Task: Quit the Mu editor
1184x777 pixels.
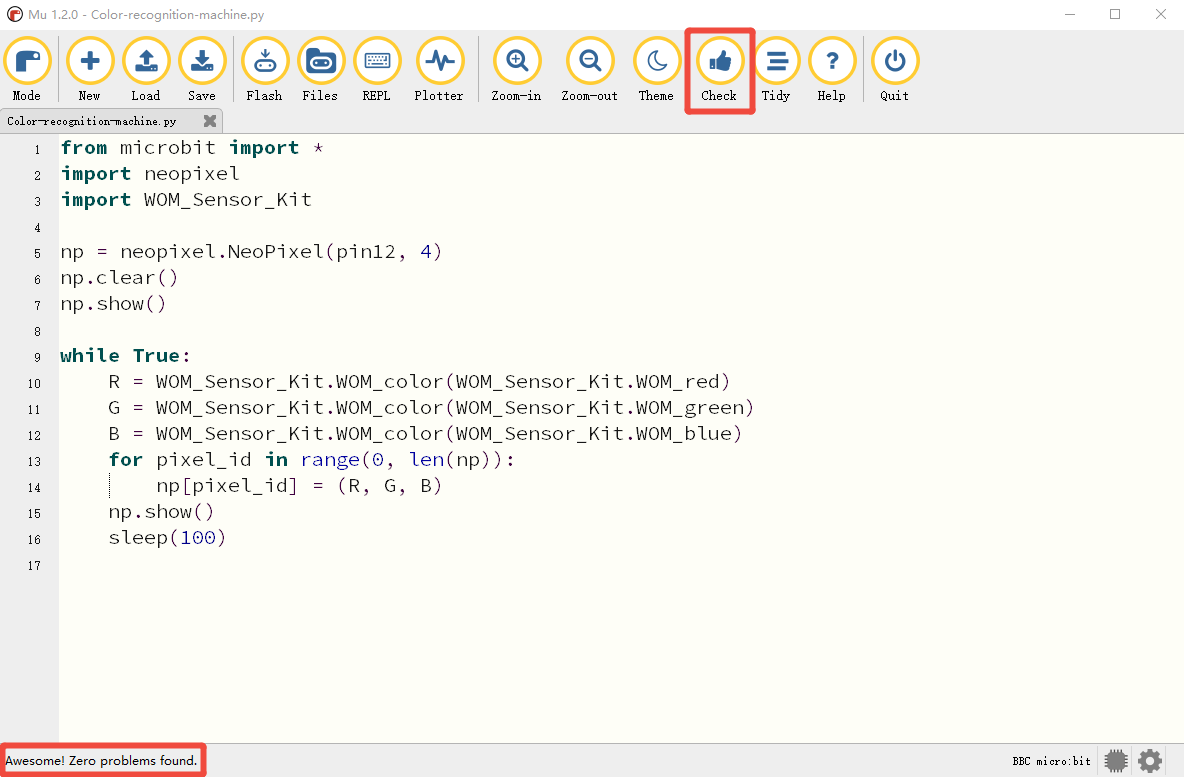Action: pyautogui.click(x=895, y=69)
